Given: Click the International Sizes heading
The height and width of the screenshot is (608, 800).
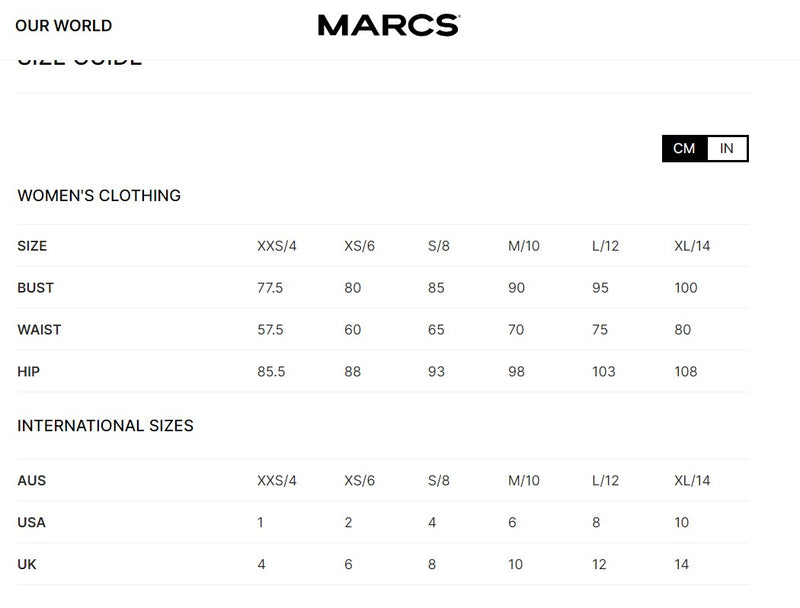Looking at the screenshot, I should tap(105, 426).
